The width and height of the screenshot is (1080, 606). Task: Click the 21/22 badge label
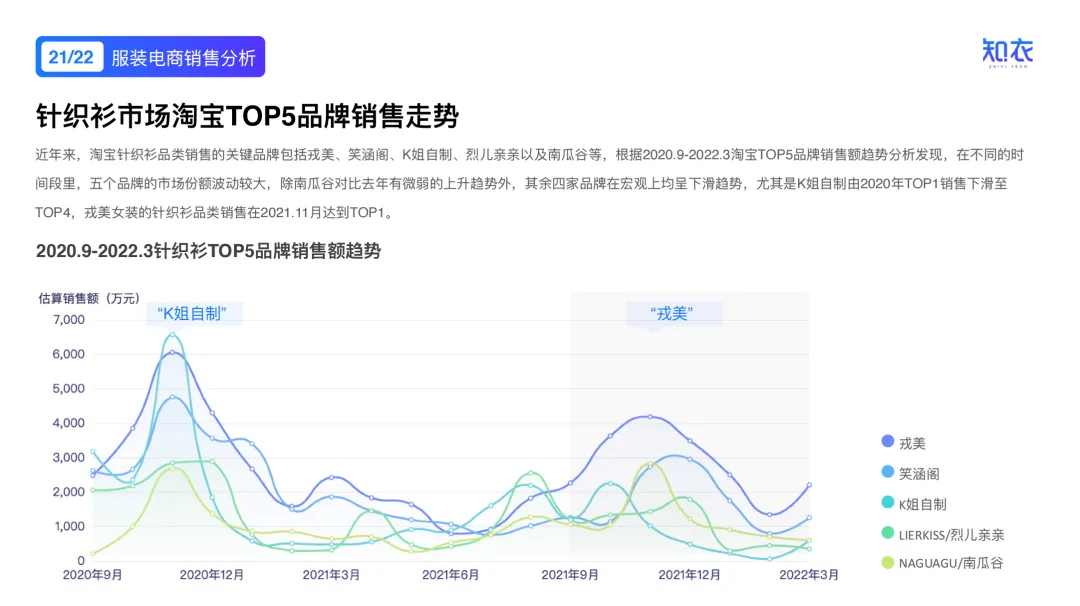click(71, 57)
